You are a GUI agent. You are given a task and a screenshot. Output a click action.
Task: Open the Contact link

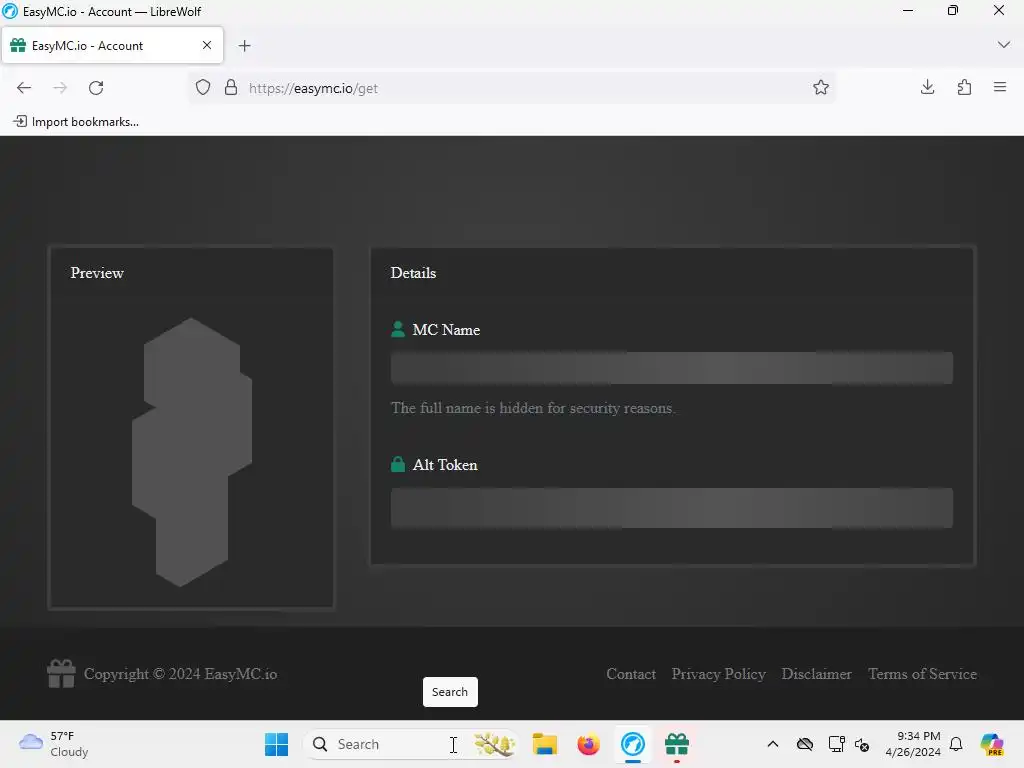631,674
